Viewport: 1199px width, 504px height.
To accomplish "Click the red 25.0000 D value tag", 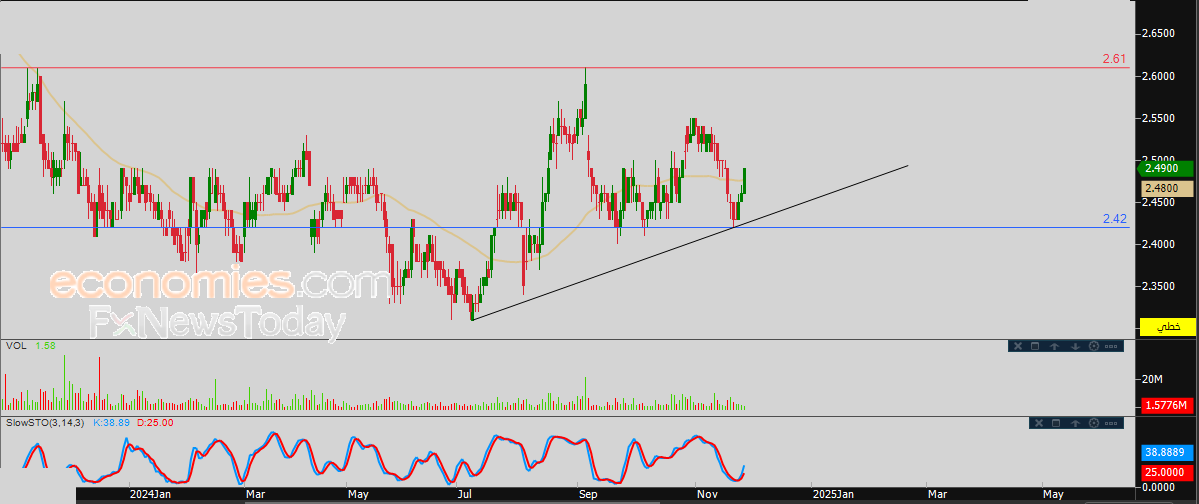I will [1168, 473].
